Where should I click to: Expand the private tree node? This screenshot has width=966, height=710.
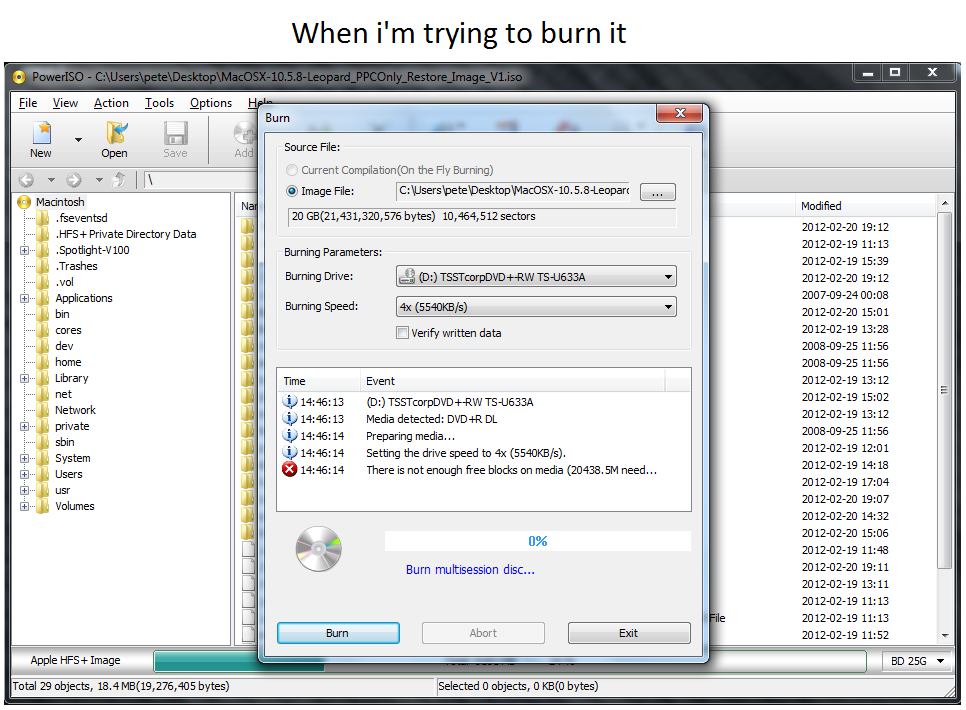24,426
